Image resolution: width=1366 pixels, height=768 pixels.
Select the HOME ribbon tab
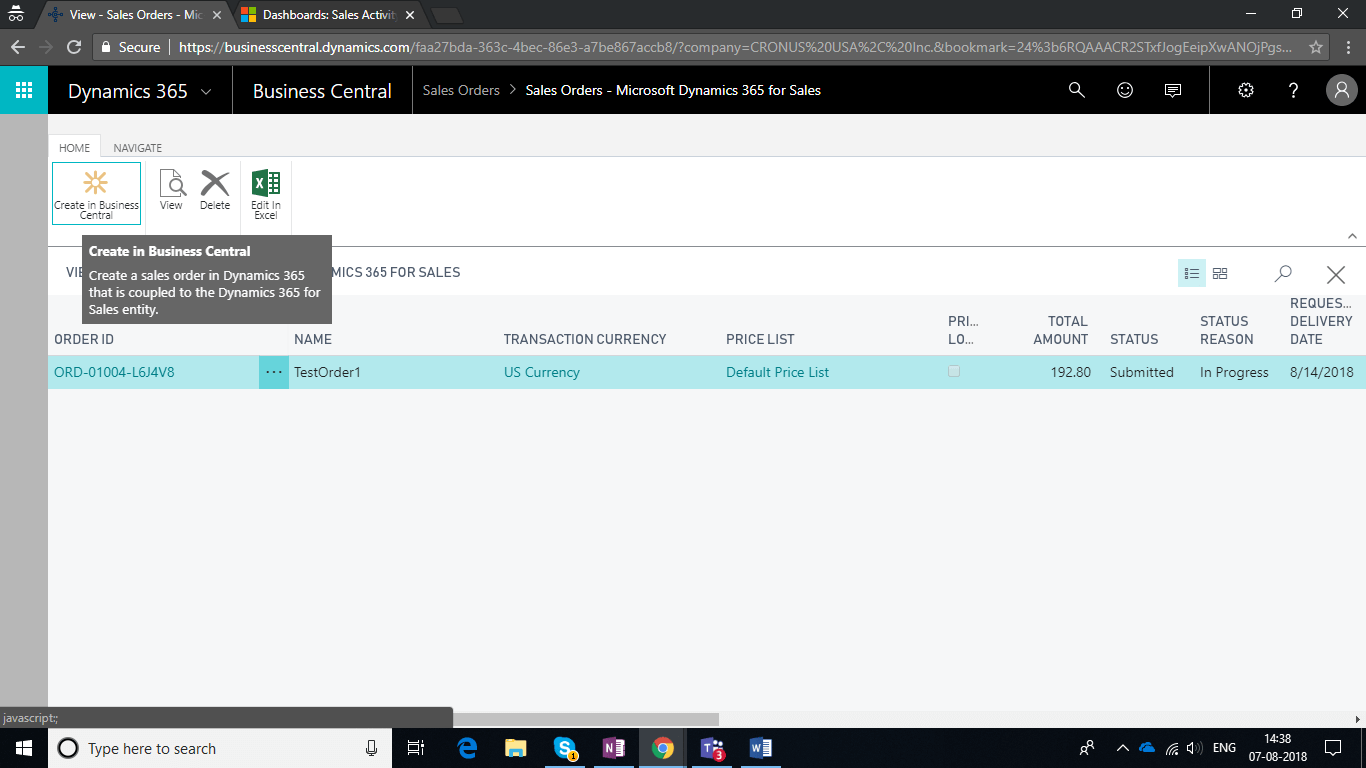[x=75, y=148]
